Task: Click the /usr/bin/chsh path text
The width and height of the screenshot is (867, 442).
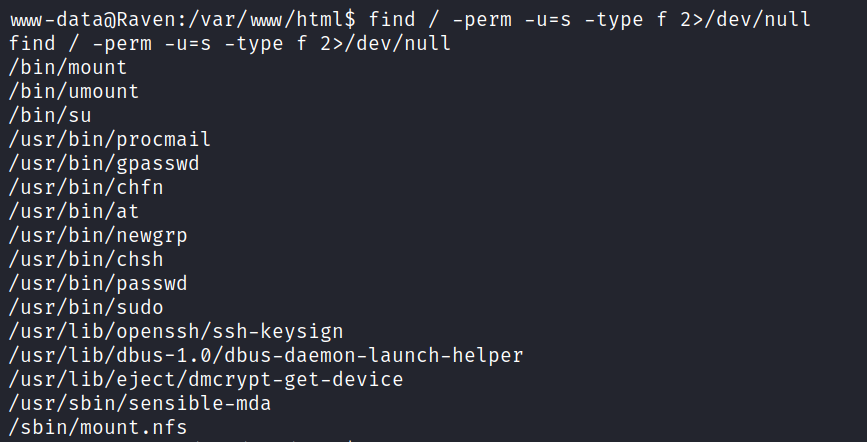Action: pyautogui.click(x=86, y=259)
